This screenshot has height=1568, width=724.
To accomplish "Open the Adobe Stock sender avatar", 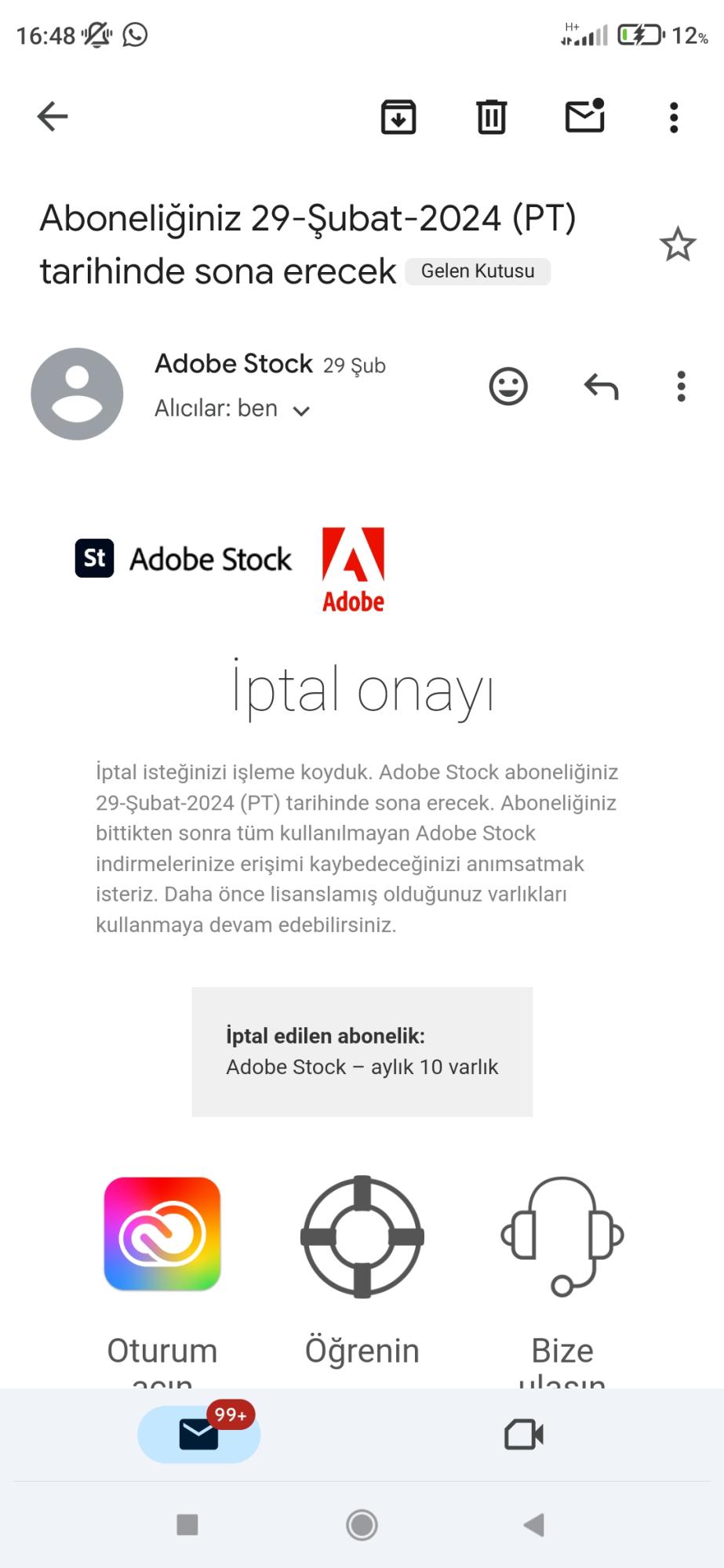I will pos(76,393).
